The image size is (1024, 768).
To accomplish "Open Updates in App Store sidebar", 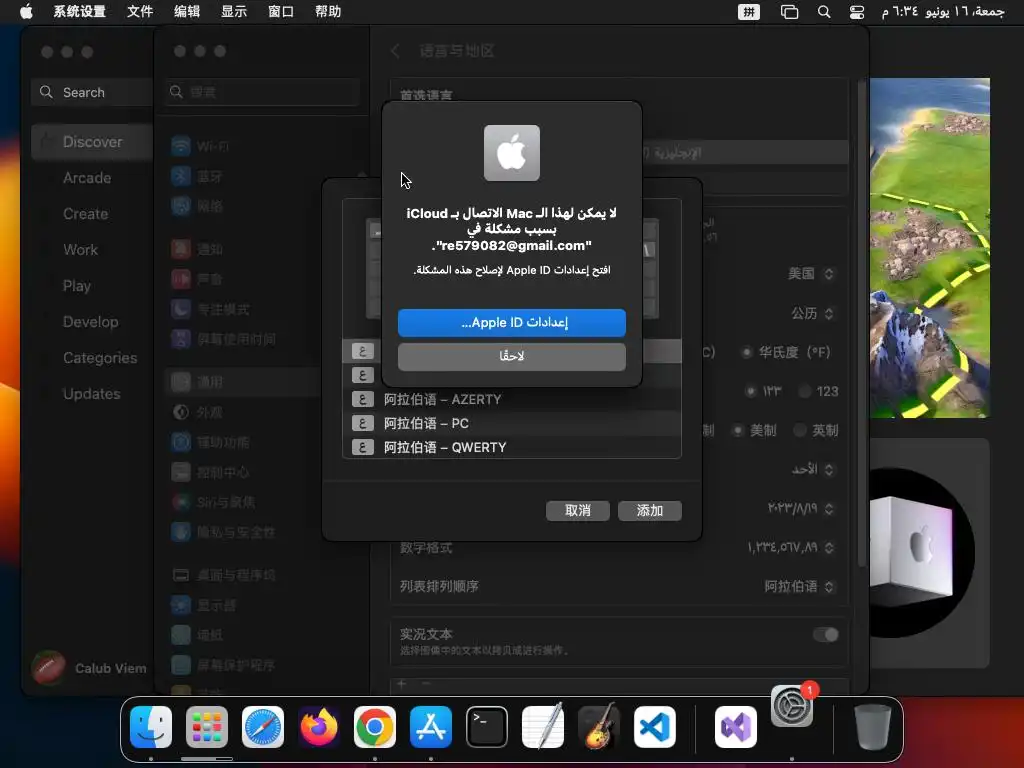I will coord(91,394).
